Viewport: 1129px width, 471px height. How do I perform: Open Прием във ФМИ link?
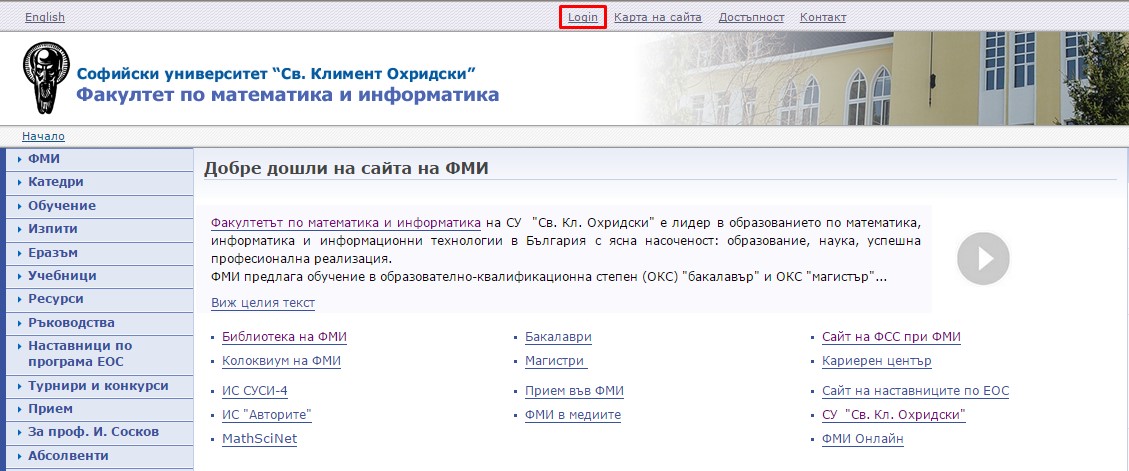575,391
